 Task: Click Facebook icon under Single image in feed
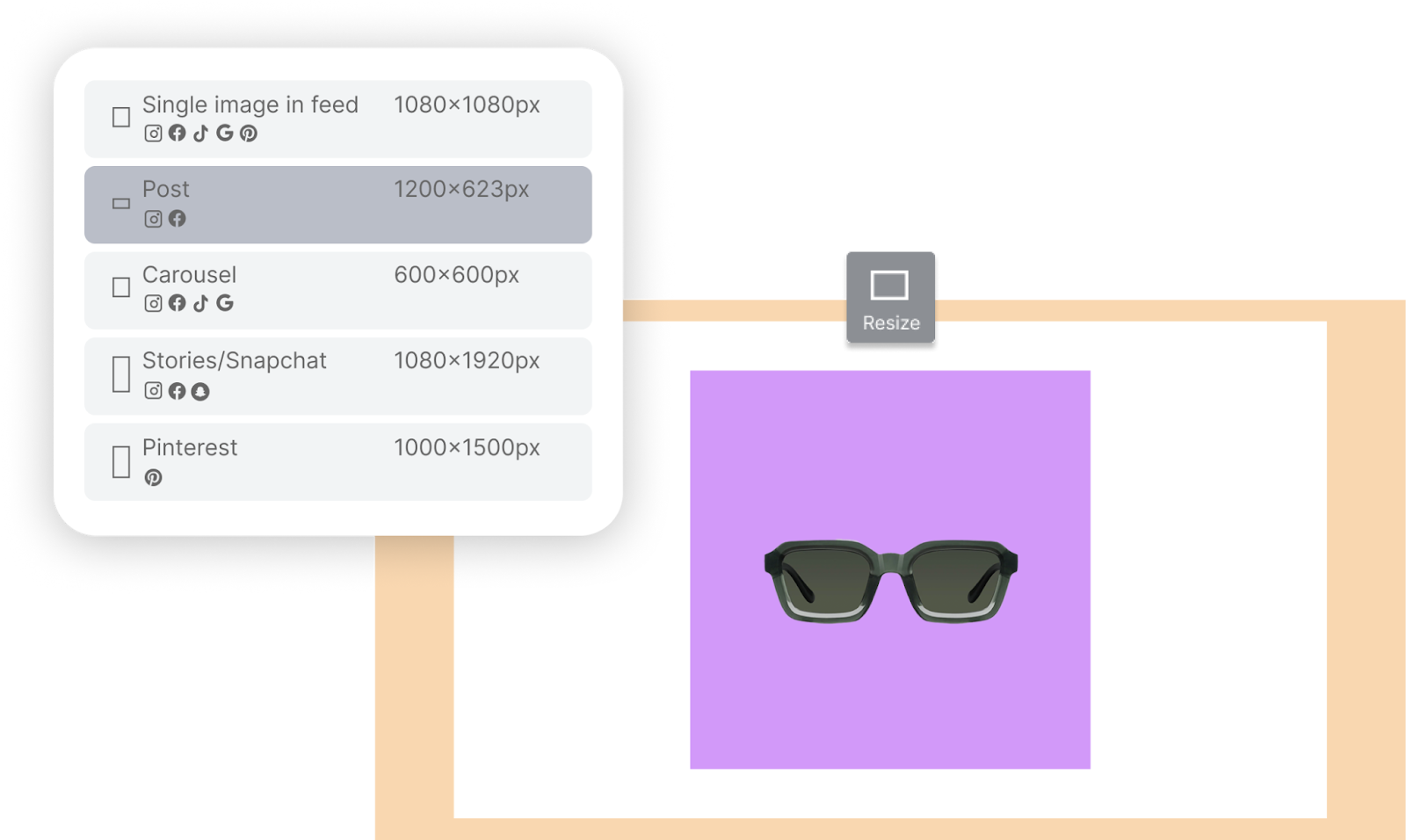[x=177, y=133]
